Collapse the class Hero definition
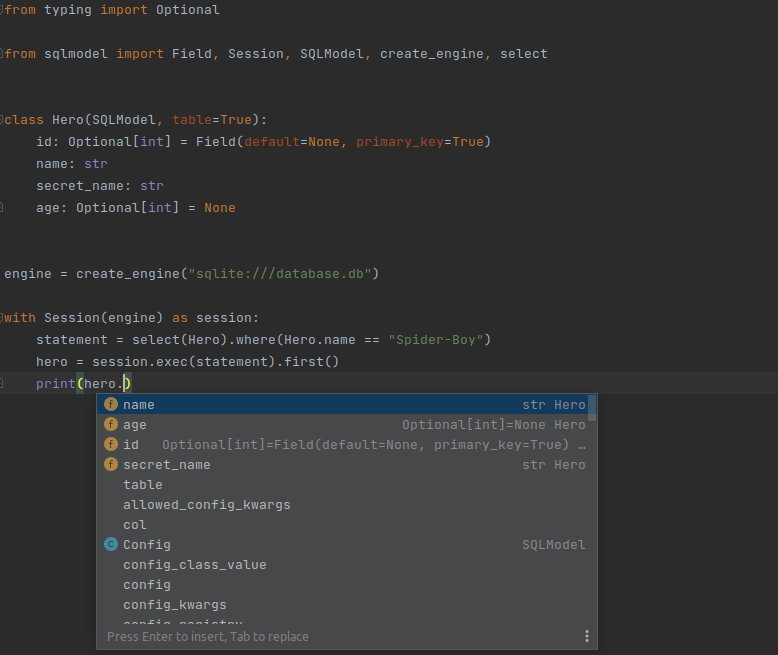This screenshot has height=655, width=778. point(3,120)
